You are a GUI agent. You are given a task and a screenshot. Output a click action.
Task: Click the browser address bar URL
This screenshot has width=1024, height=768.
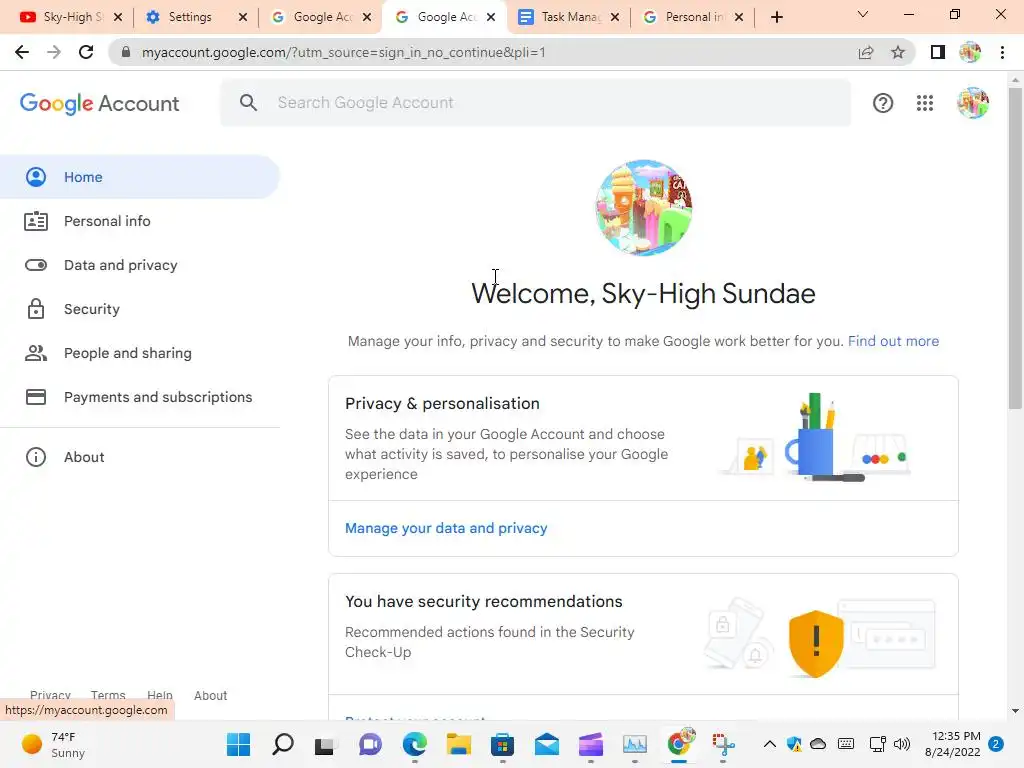pos(344,52)
